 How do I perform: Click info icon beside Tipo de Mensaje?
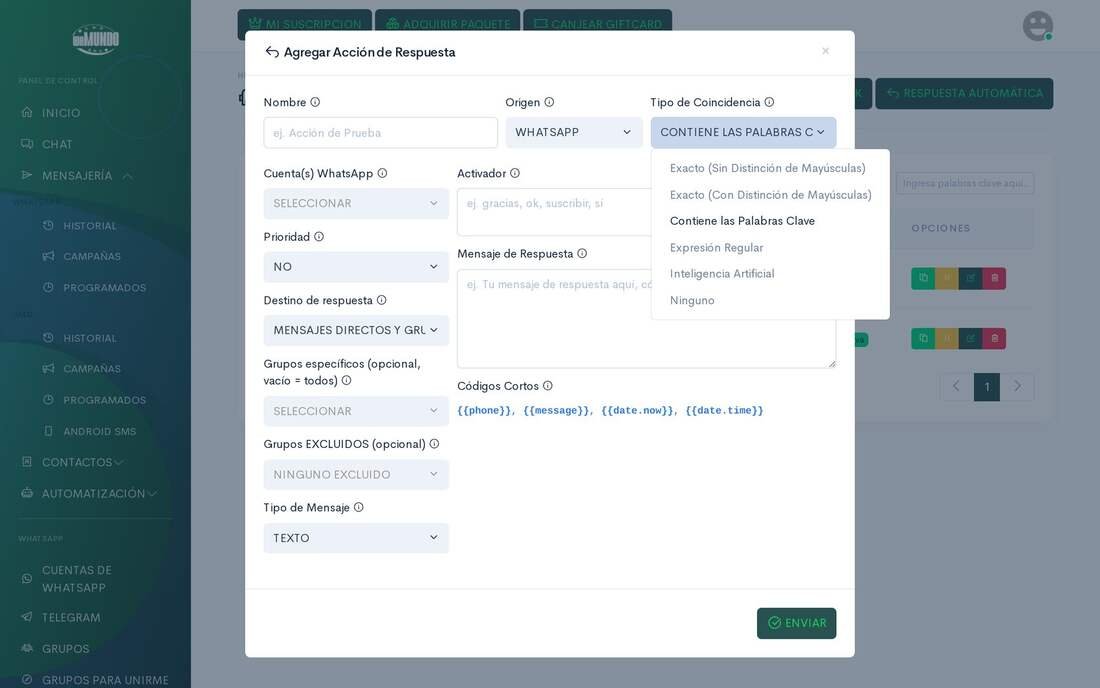tap(358, 506)
